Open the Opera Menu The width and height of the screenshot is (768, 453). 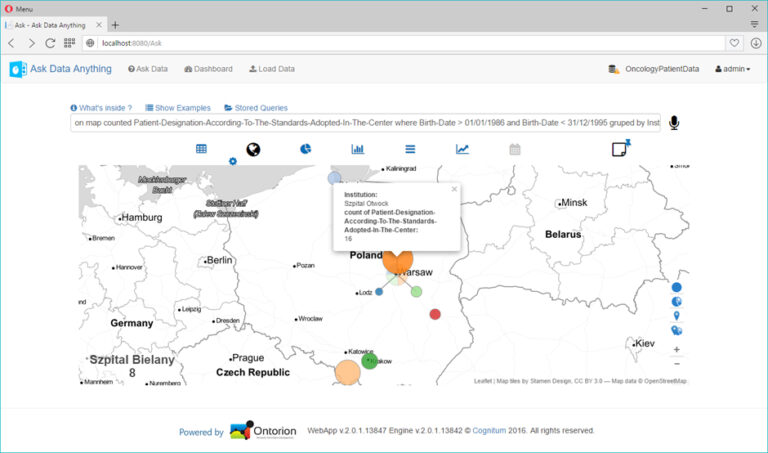click(18, 8)
